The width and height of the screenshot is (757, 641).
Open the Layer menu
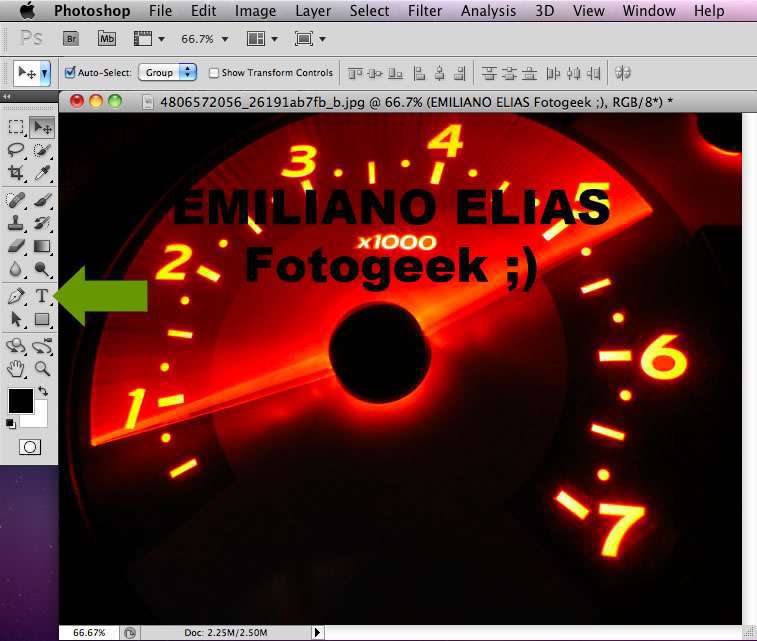(313, 11)
